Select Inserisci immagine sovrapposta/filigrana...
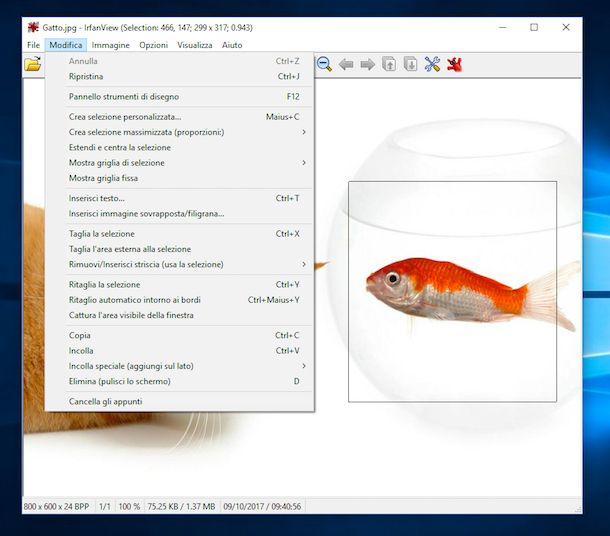 coord(180,214)
